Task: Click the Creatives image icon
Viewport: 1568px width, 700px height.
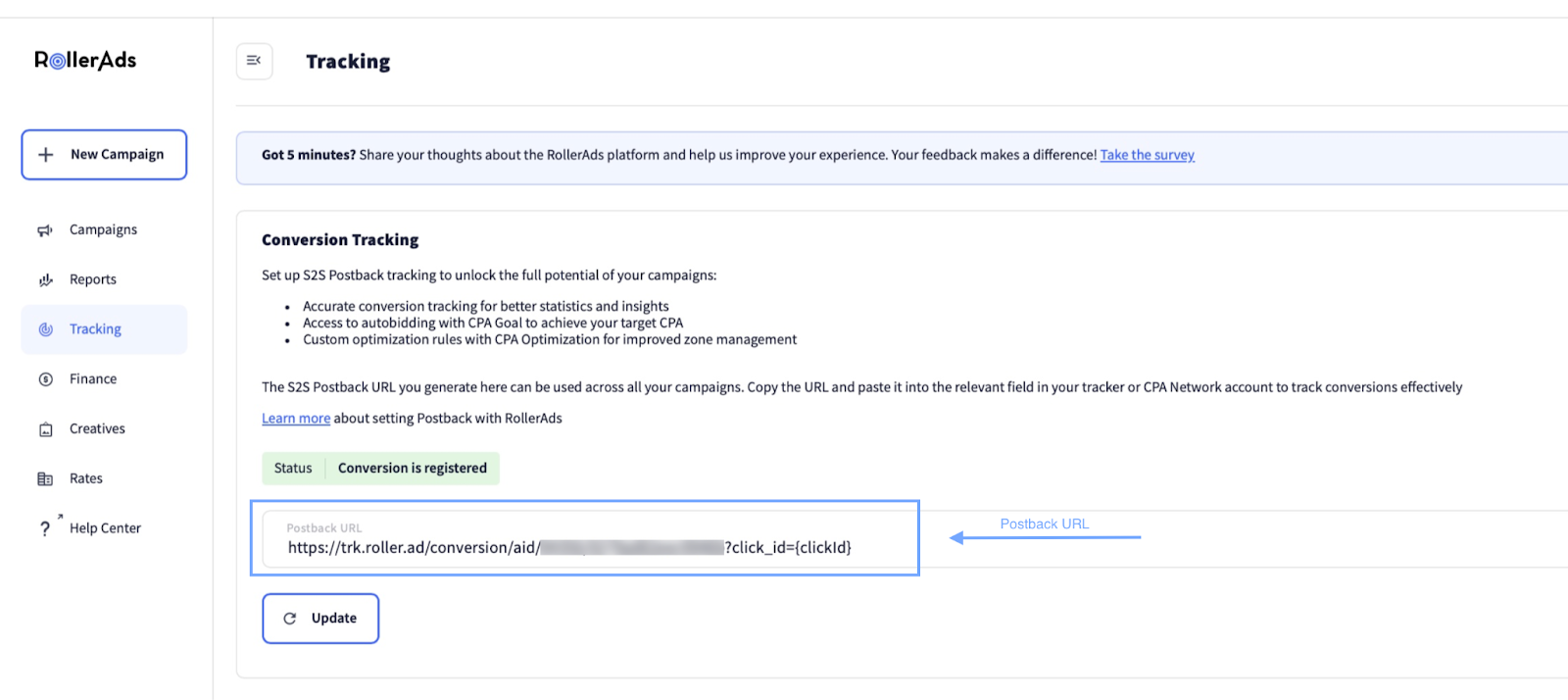Action: point(45,429)
